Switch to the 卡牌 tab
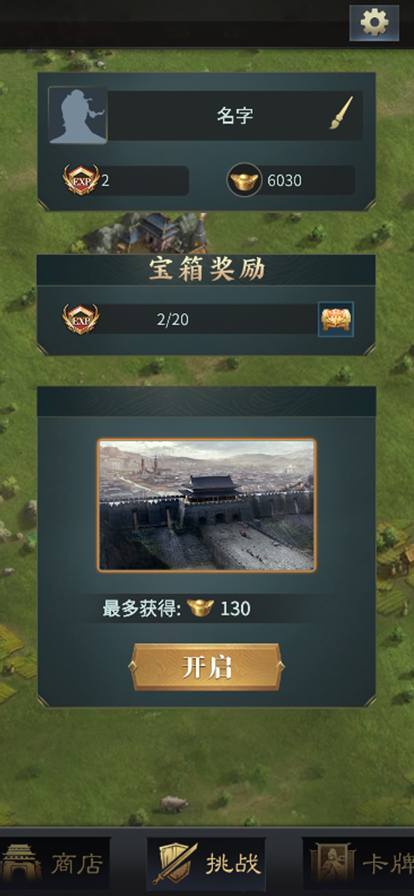The width and height of the screenshot is (414, 896). pos(358,863)
